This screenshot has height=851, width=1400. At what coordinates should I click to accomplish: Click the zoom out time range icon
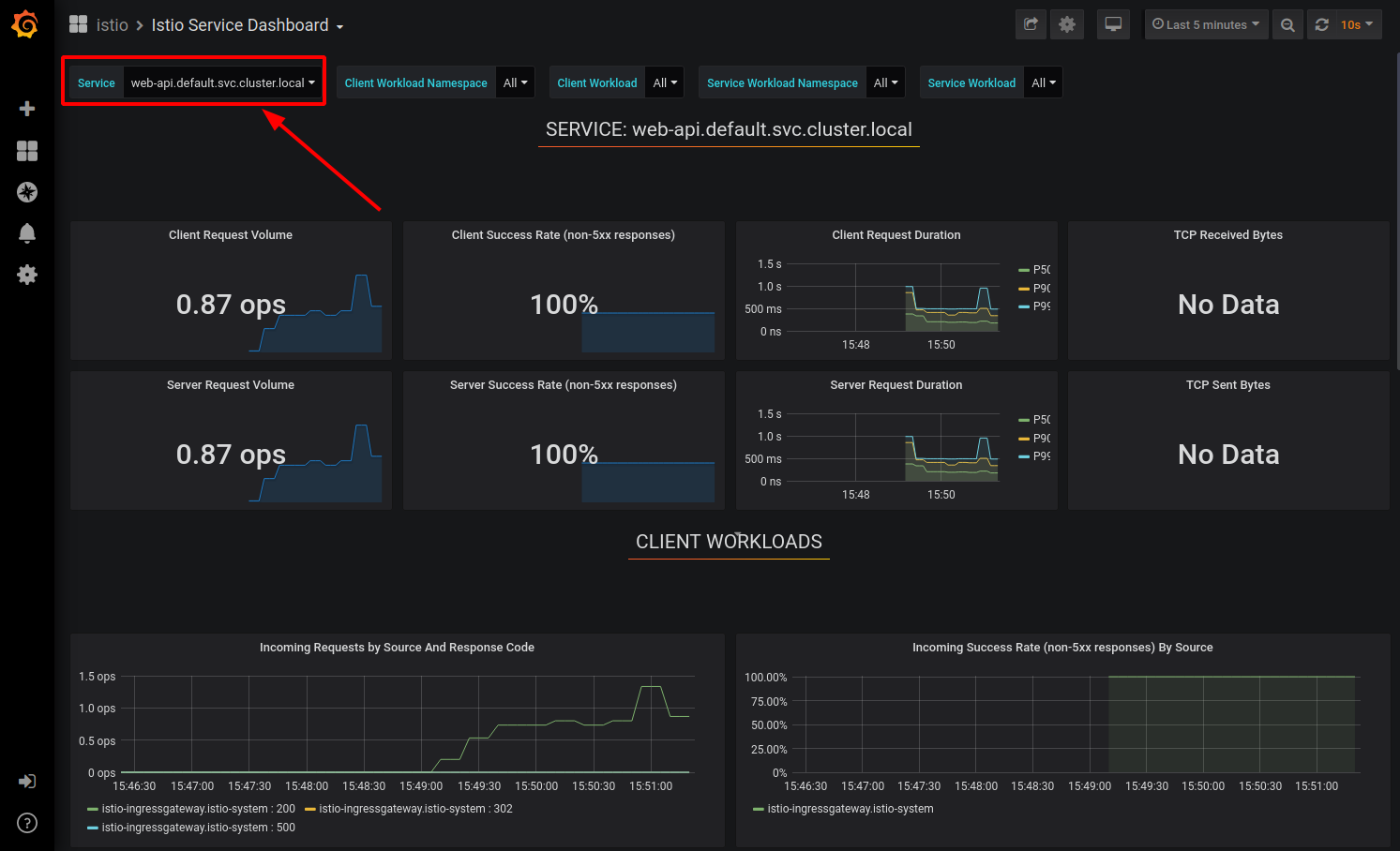coord(1287,24)
